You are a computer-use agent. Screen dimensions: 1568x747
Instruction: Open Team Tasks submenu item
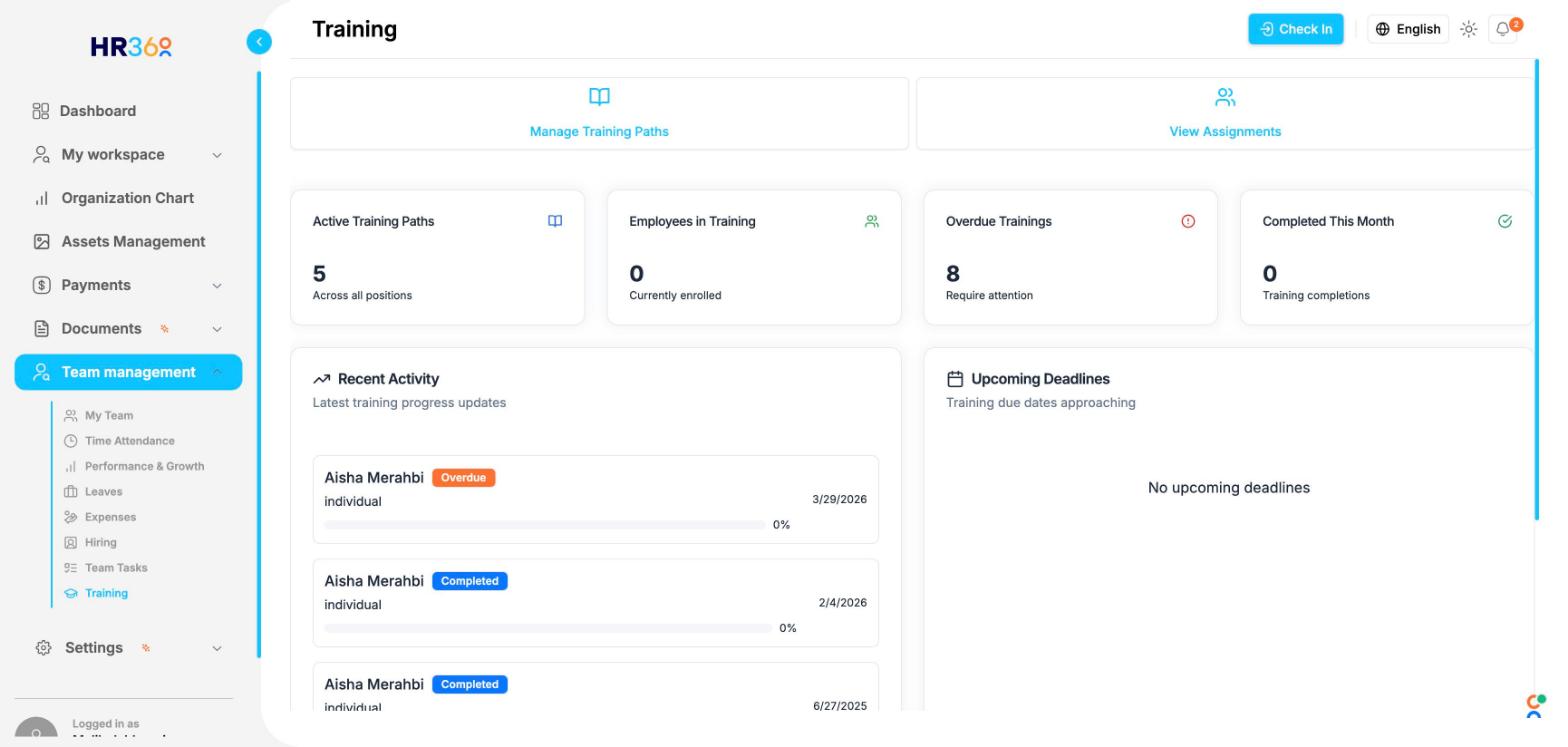[x=115, y=568]
